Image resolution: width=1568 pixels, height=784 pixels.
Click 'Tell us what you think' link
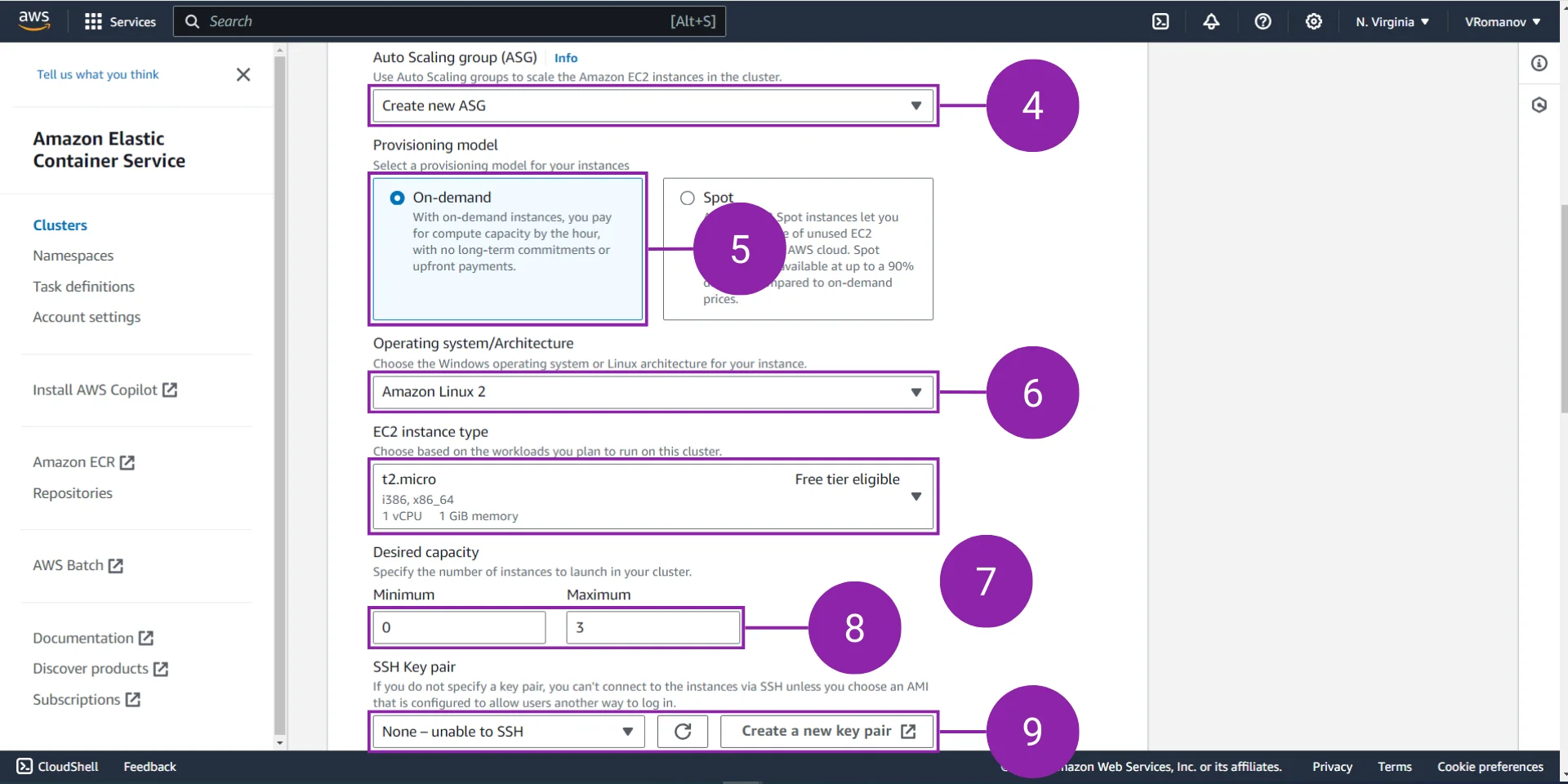pyautogui.click(x=98, y=74)
